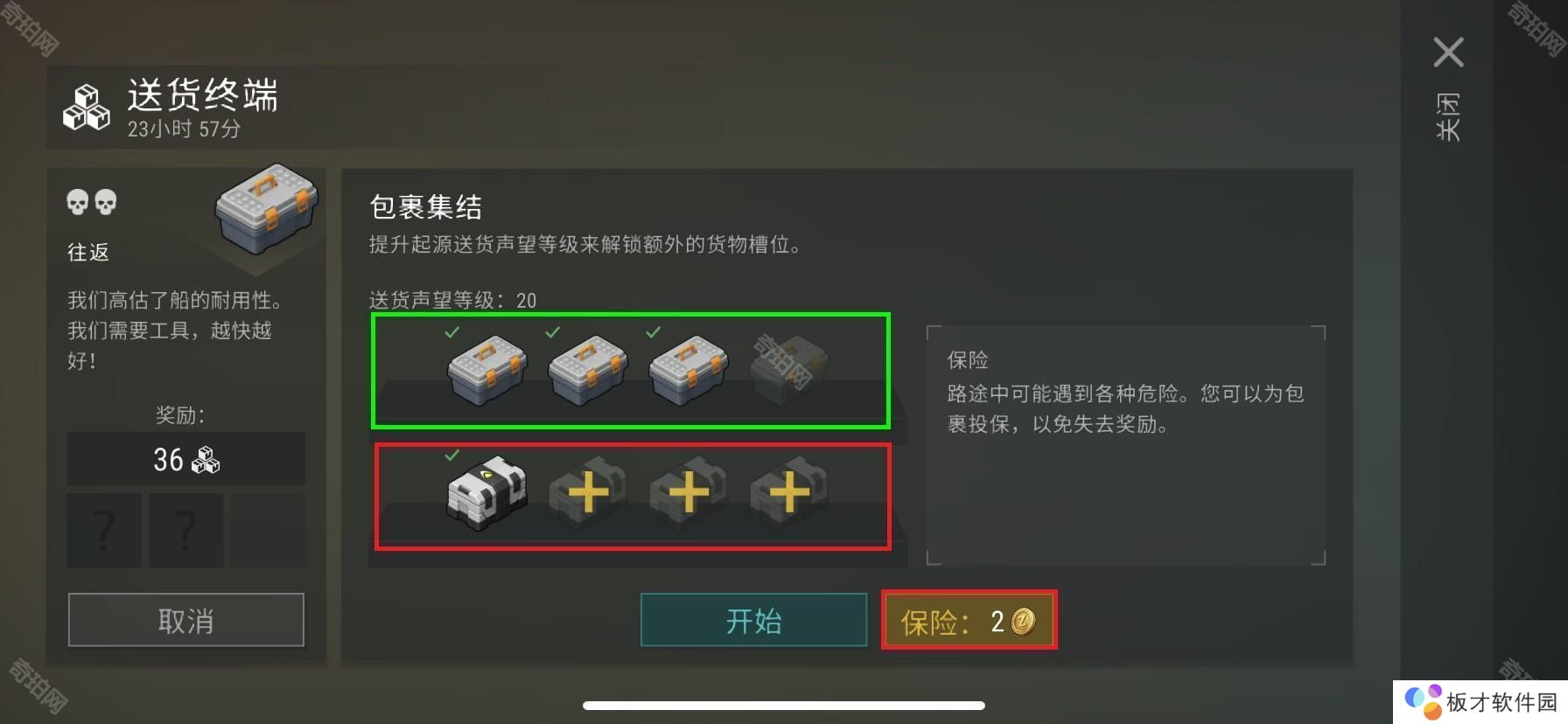Tap the 36 boxes reward field
This screenshot has width=1568, height=724.
186,459
